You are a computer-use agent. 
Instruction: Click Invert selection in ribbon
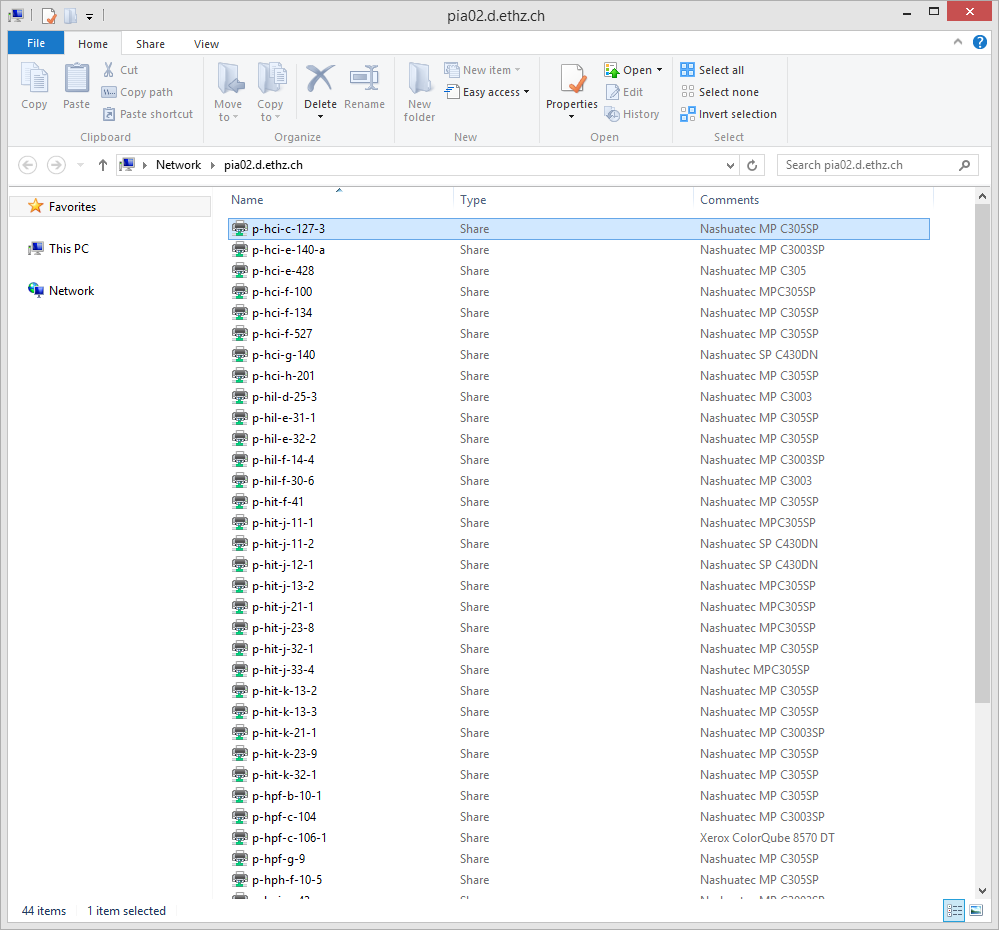click(728, 114)
